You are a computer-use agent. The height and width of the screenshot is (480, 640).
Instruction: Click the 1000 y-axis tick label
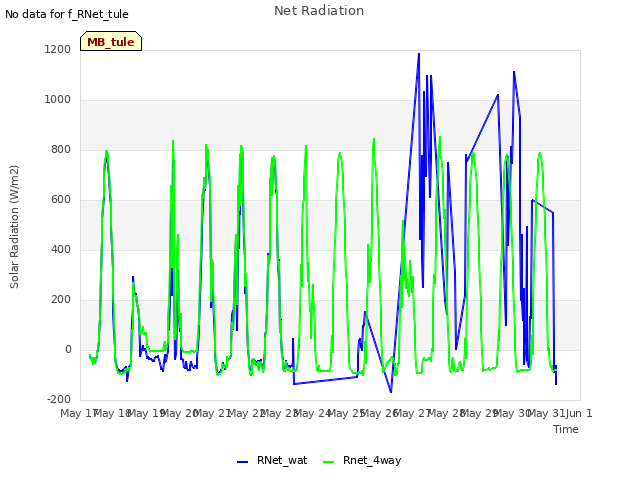pyautogui.click(x=58, y=100)
